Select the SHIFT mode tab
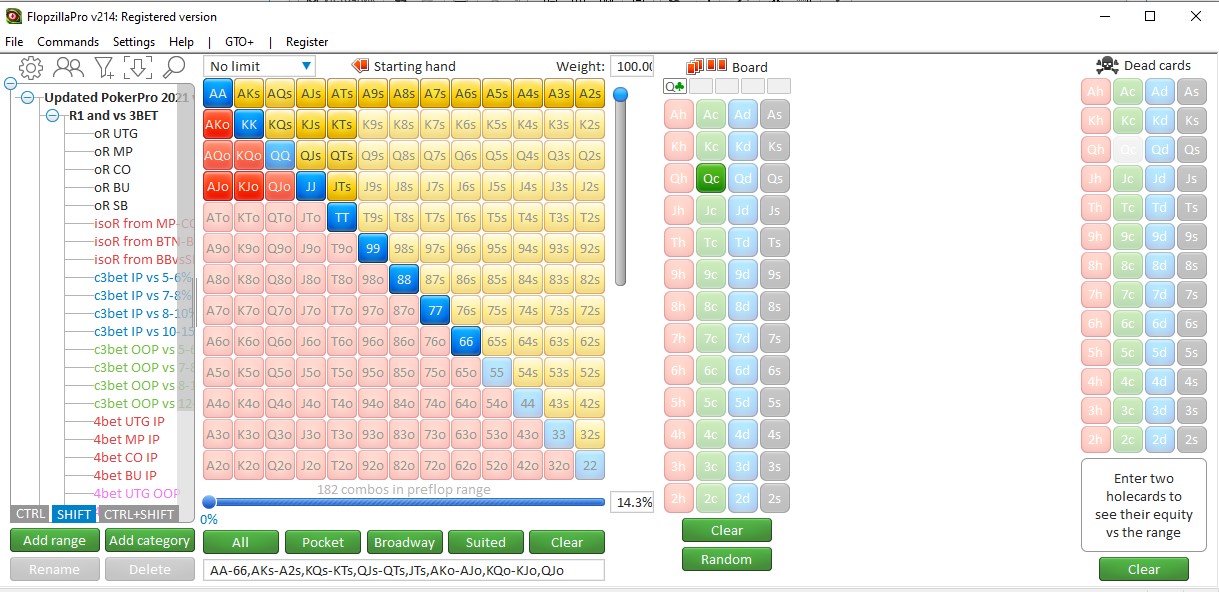This screenshot has width=1219, height=592. tap(73, 514)
